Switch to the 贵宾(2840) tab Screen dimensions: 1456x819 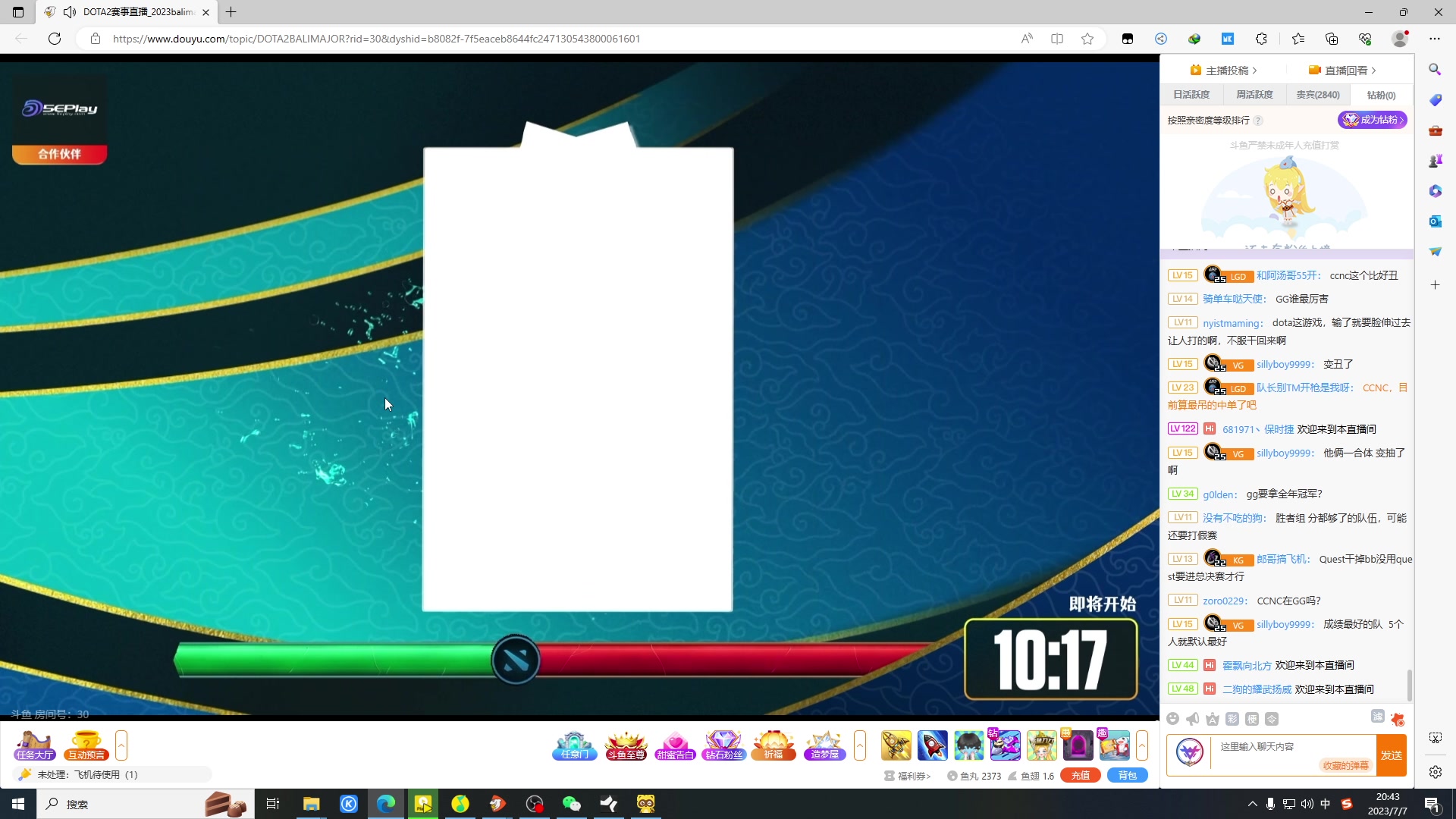pos(1318,95)
